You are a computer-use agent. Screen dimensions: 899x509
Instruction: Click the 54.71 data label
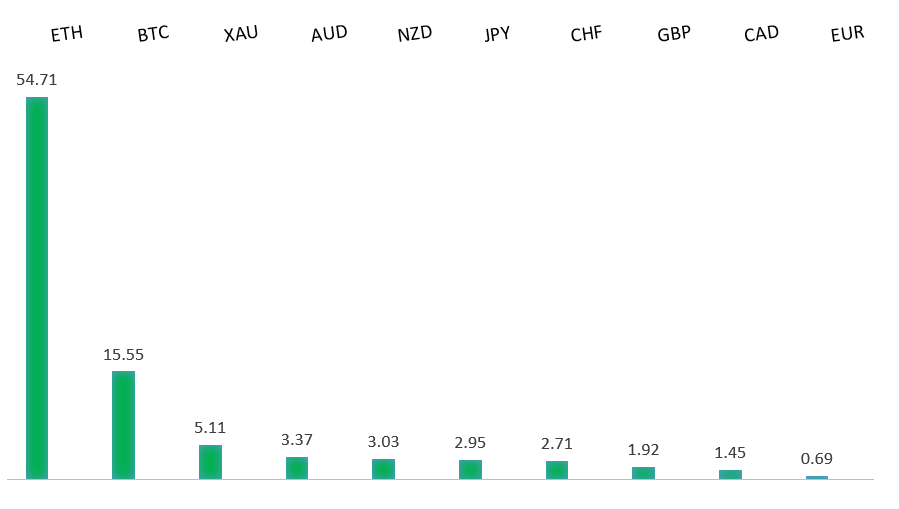tap(37, 80)
